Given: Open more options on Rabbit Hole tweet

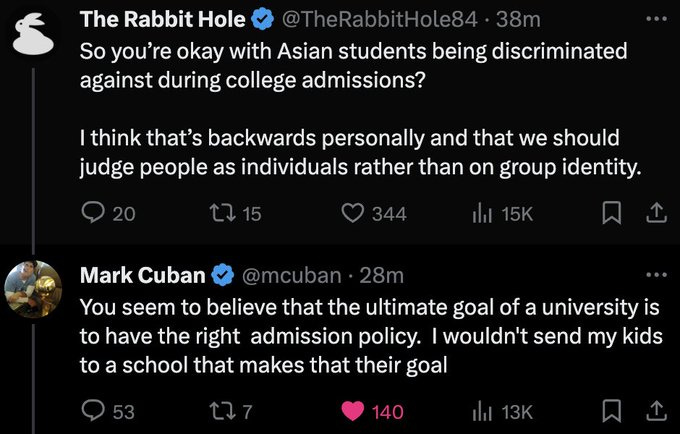Looking at the screenshot, I should [656, 19].
